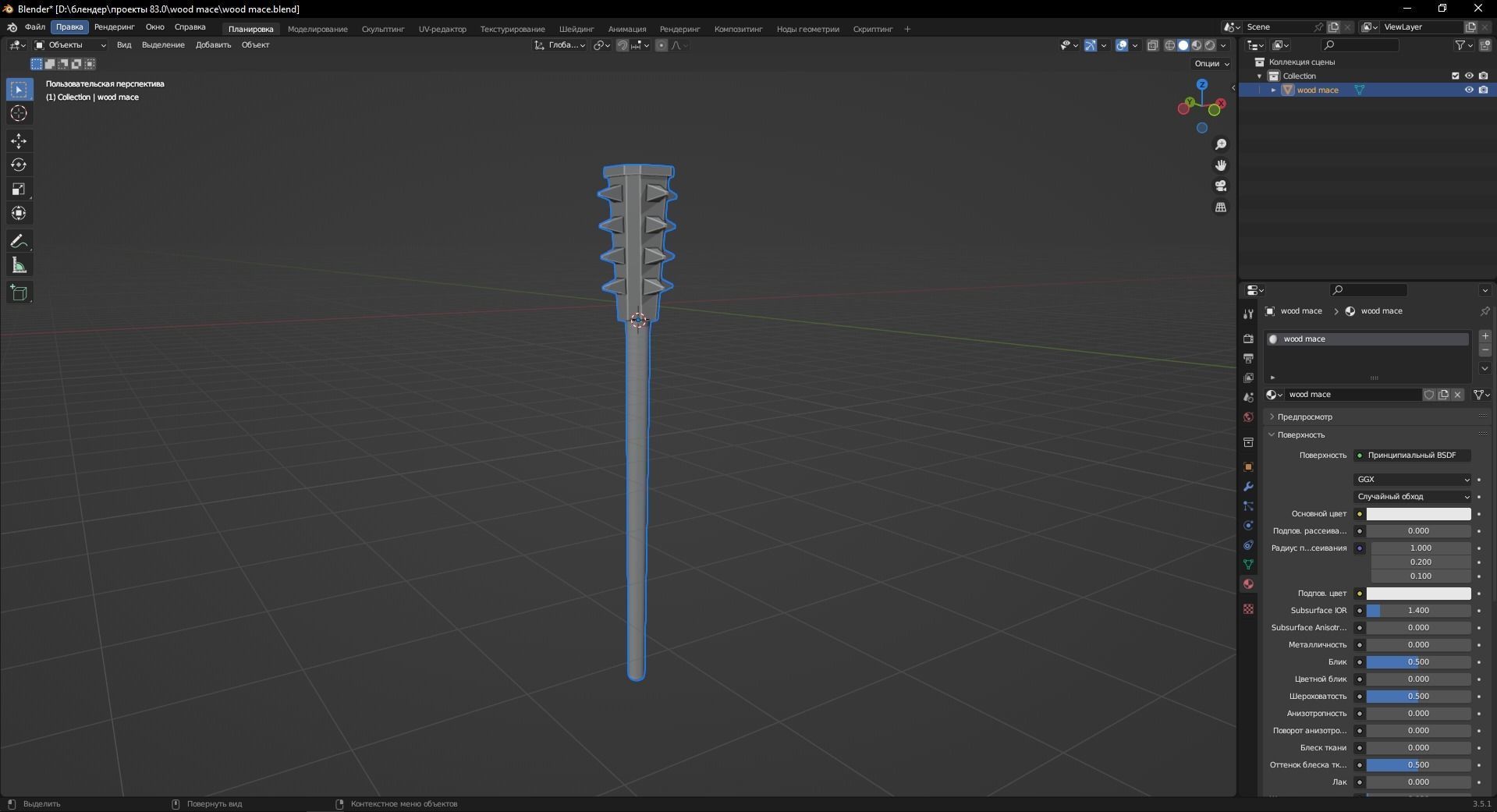Disable Collection render camera toggle
This screenshot has height=812, width=1497.
(1483, 76)
